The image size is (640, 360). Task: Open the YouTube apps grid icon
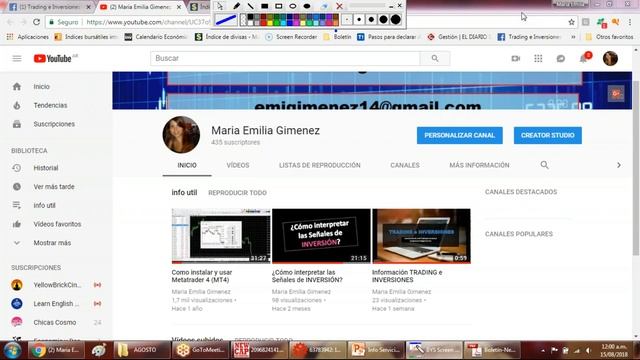pos(538,58)
